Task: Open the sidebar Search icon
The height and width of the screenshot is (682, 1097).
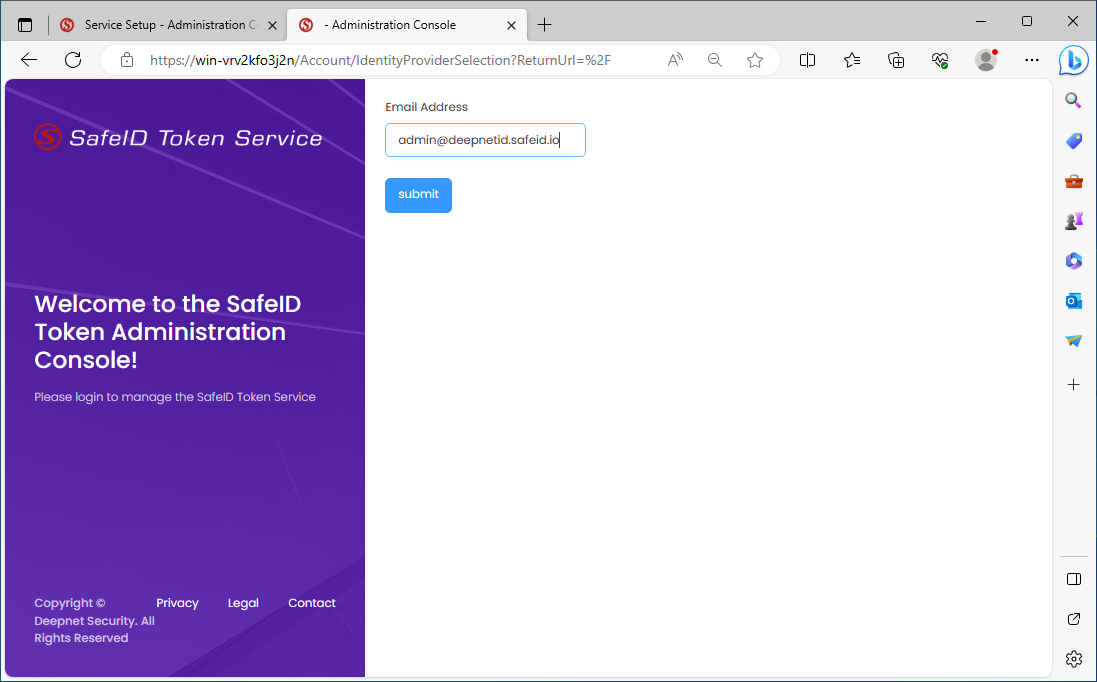Action: coord(1073,101)
